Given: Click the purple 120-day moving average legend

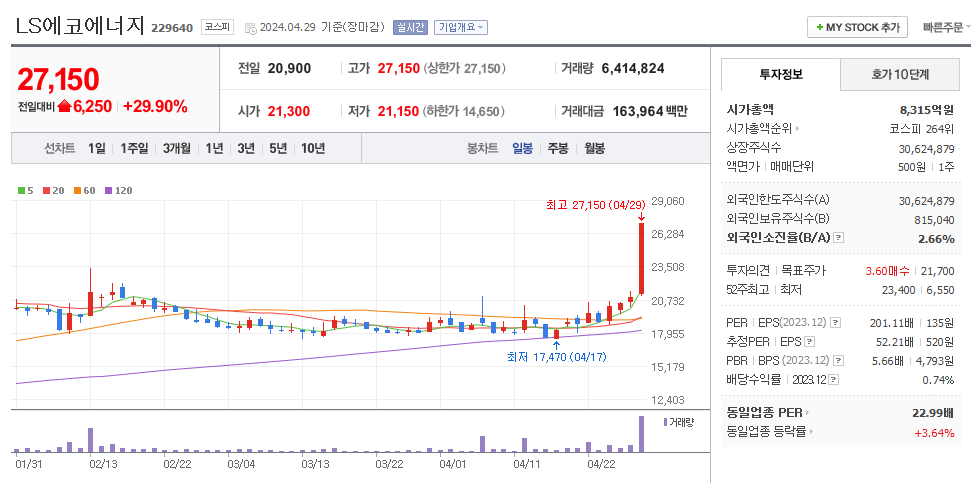Looking at the screenshot, I should coord(118,191).
